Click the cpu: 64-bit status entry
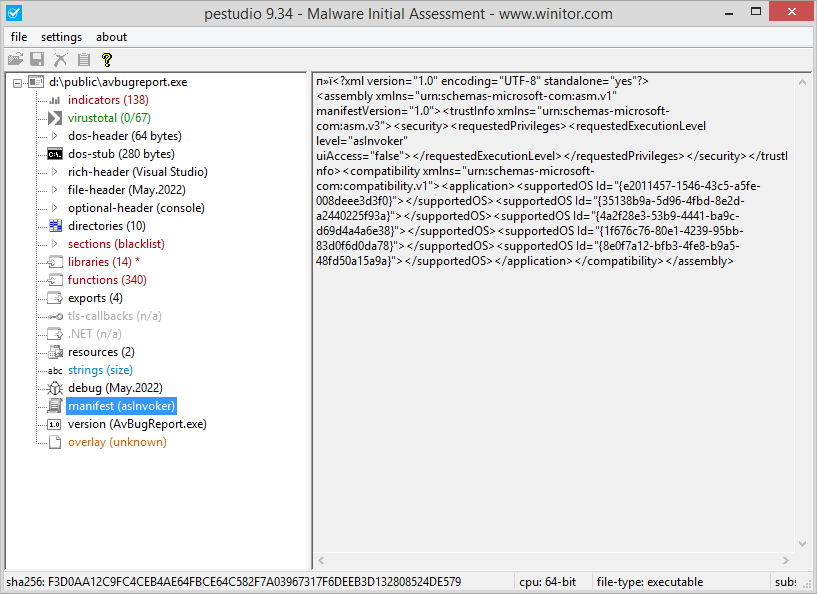This screenshot has width=817, height=594. (548, 582)
